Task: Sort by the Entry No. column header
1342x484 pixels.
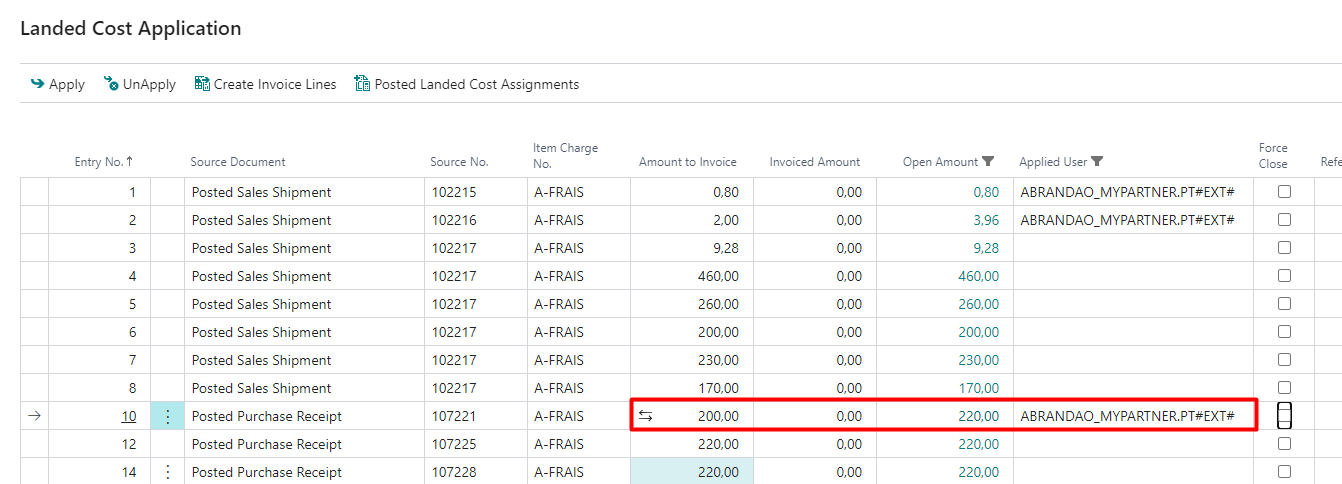Action: pos(103,162)
